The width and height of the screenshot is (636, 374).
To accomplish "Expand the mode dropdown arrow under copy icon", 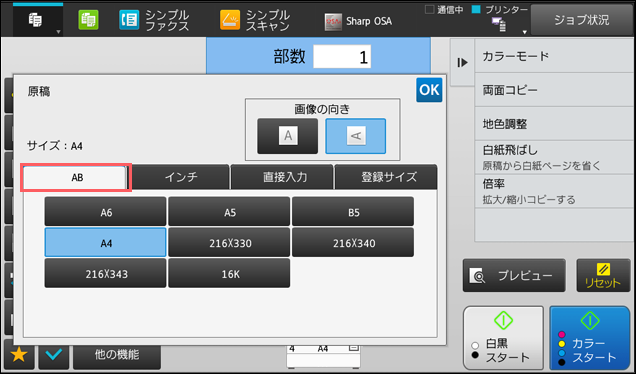I will pyautogui.click(x=58, y=32).
